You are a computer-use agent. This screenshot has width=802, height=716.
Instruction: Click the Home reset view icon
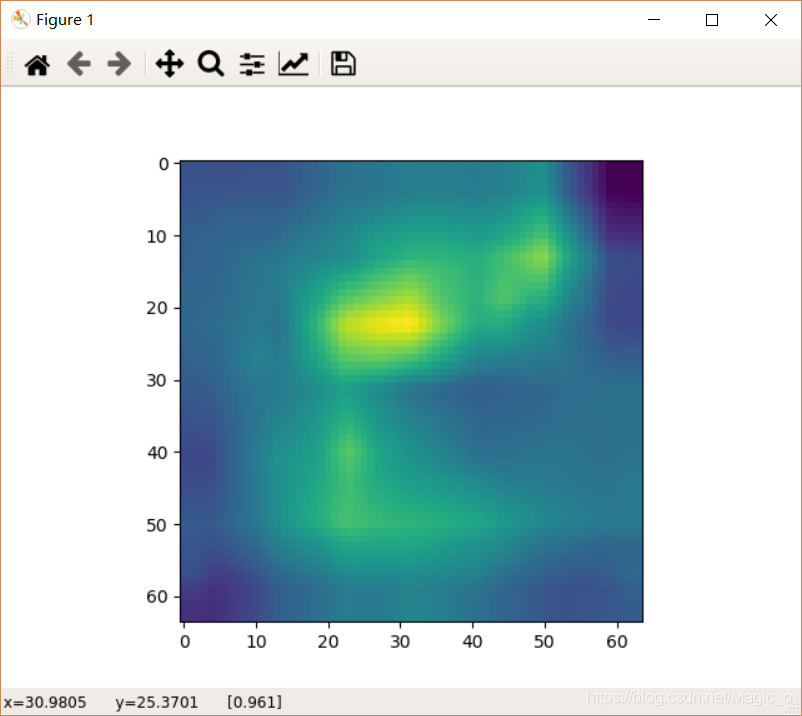(x=37, y=64)
